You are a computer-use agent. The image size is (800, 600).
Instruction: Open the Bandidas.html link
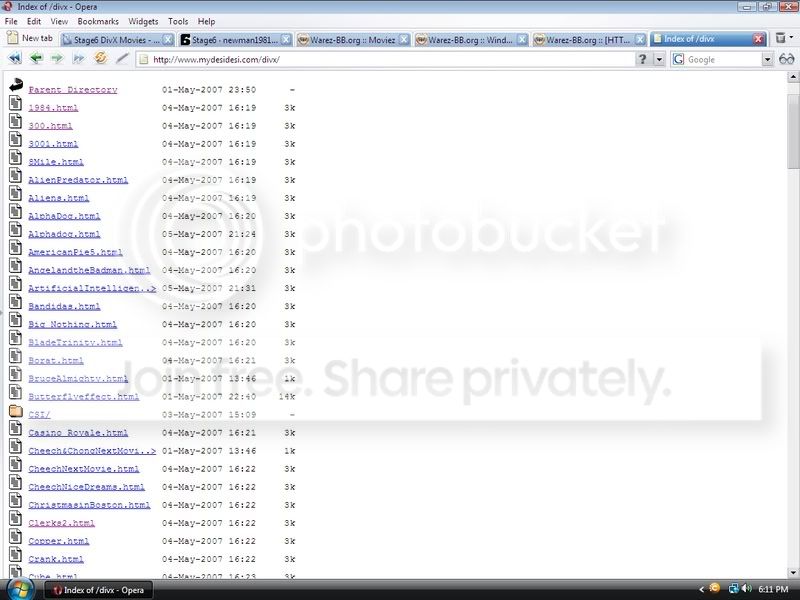[x=64, y=306]
